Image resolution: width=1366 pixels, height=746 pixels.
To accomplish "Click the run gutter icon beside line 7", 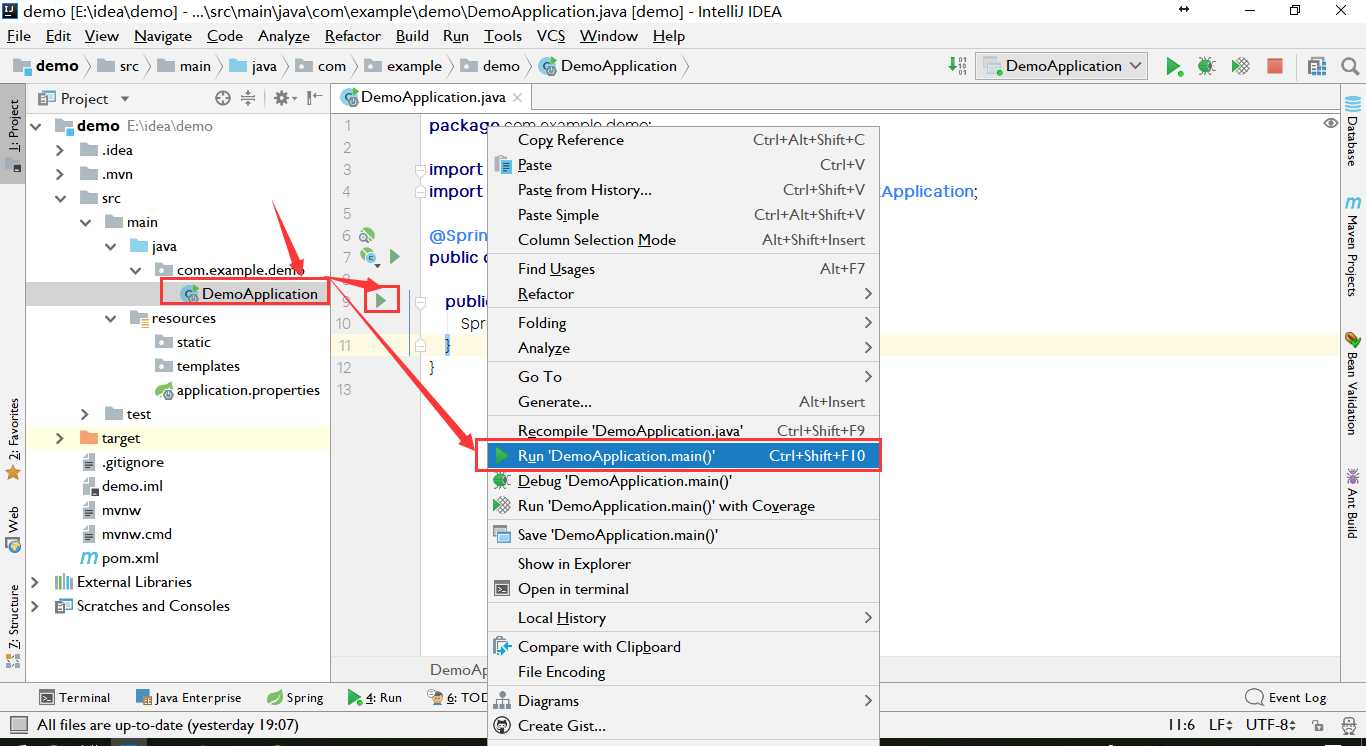I will [394, 257].
